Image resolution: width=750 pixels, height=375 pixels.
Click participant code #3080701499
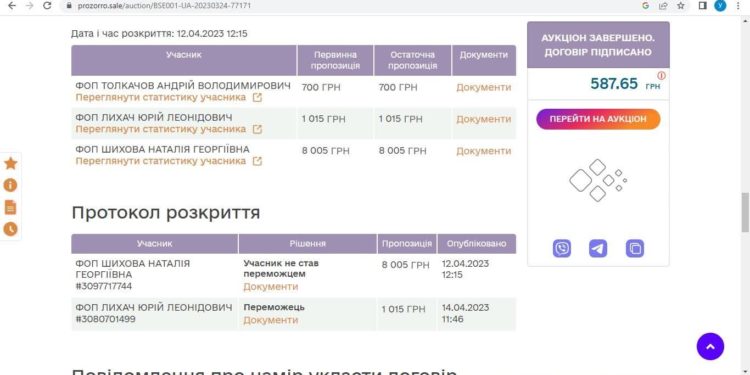click(x=105, y=319)
